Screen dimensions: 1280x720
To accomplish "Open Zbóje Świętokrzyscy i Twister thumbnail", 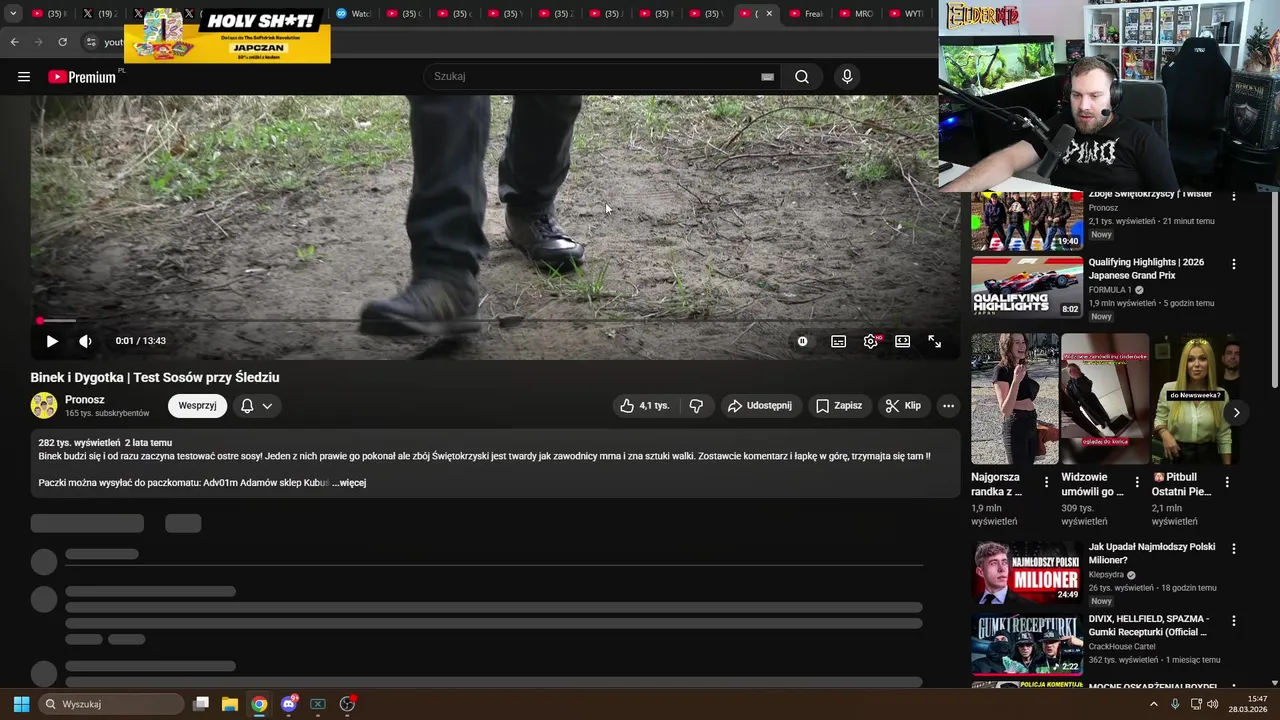I will pyautogui.click(x=1027, y=221).
